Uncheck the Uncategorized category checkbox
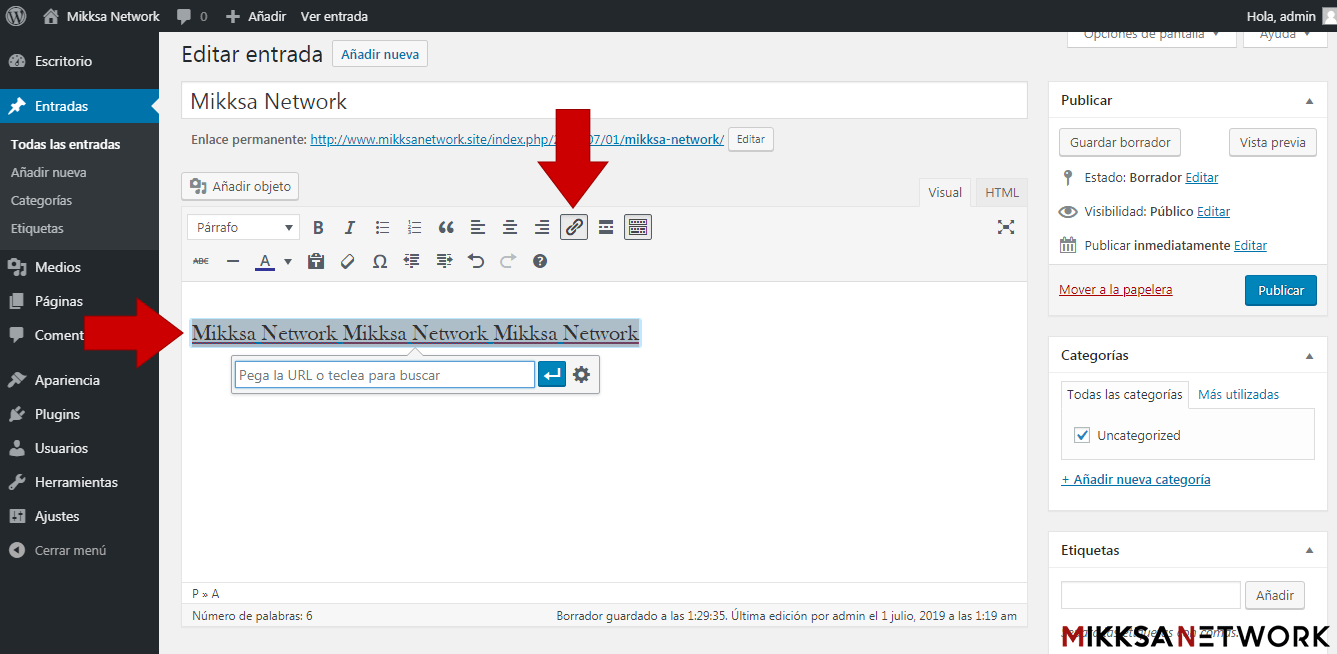This screenshot has height=654, width=1337. point(1082,435)
